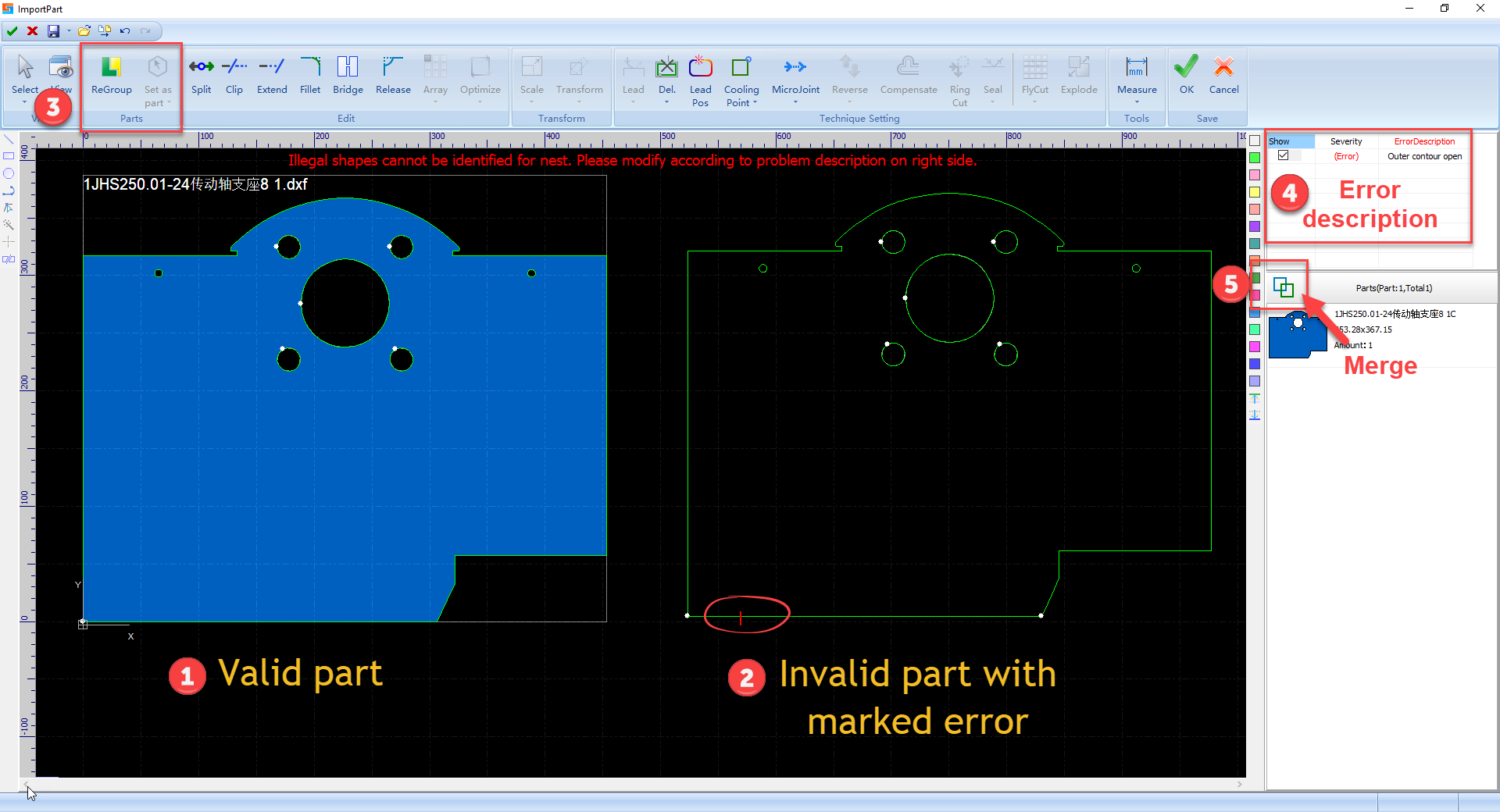The height and width of the screenshot is (812, 1500).
Task: Click the Merge parts icon
Action: tap(1284, 287)
